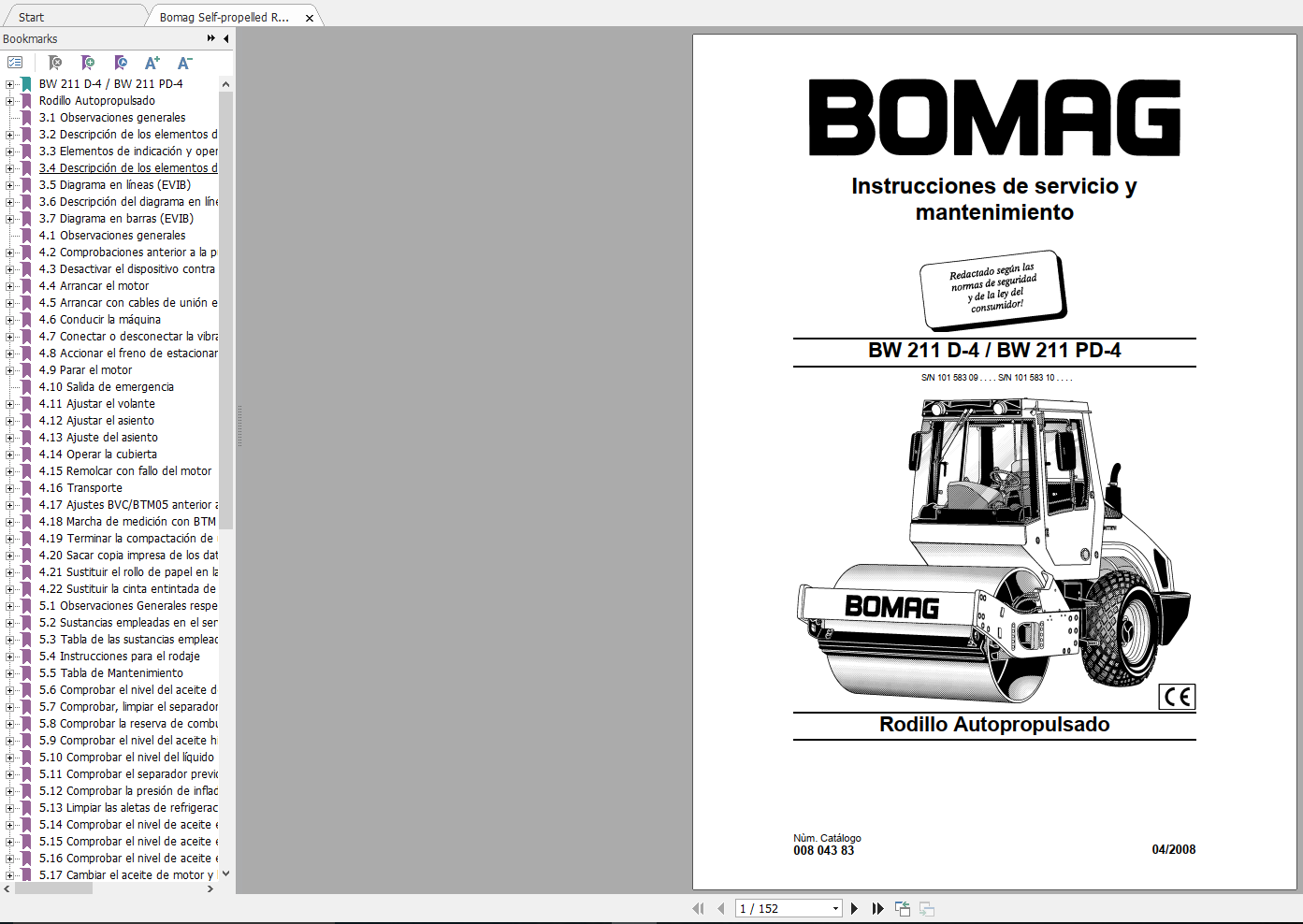This screenshot has height=924, width=1303.
Task: Select bookmark 4.18 Marcha de medición con BTM
Action: coord(127,521)
